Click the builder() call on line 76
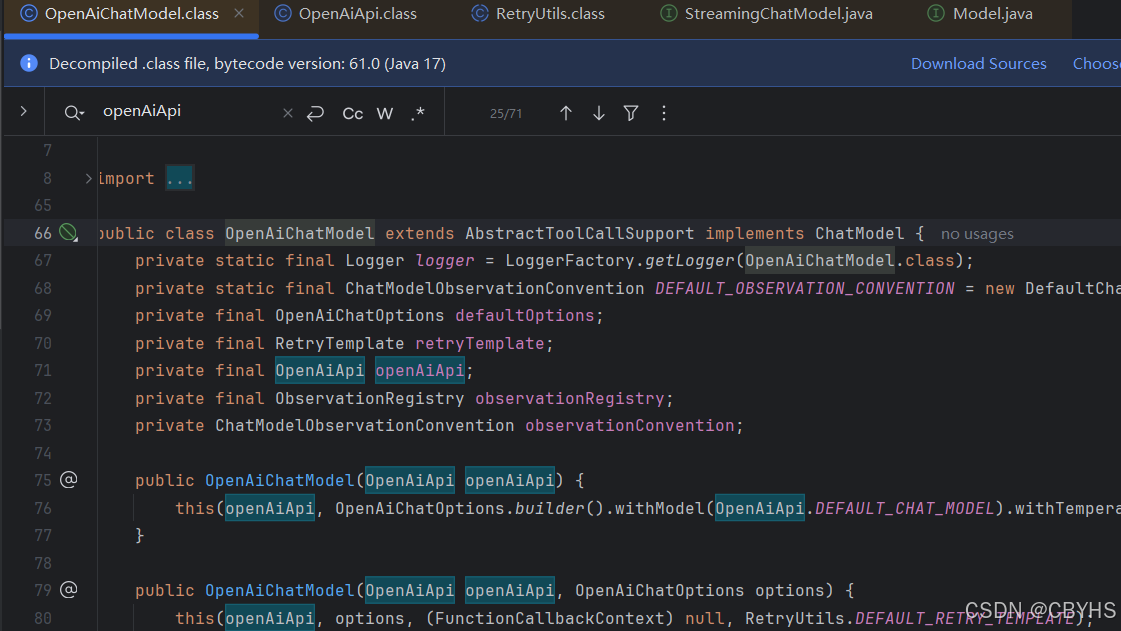Viewport: 1121px width, 631px height. (560, 509)
